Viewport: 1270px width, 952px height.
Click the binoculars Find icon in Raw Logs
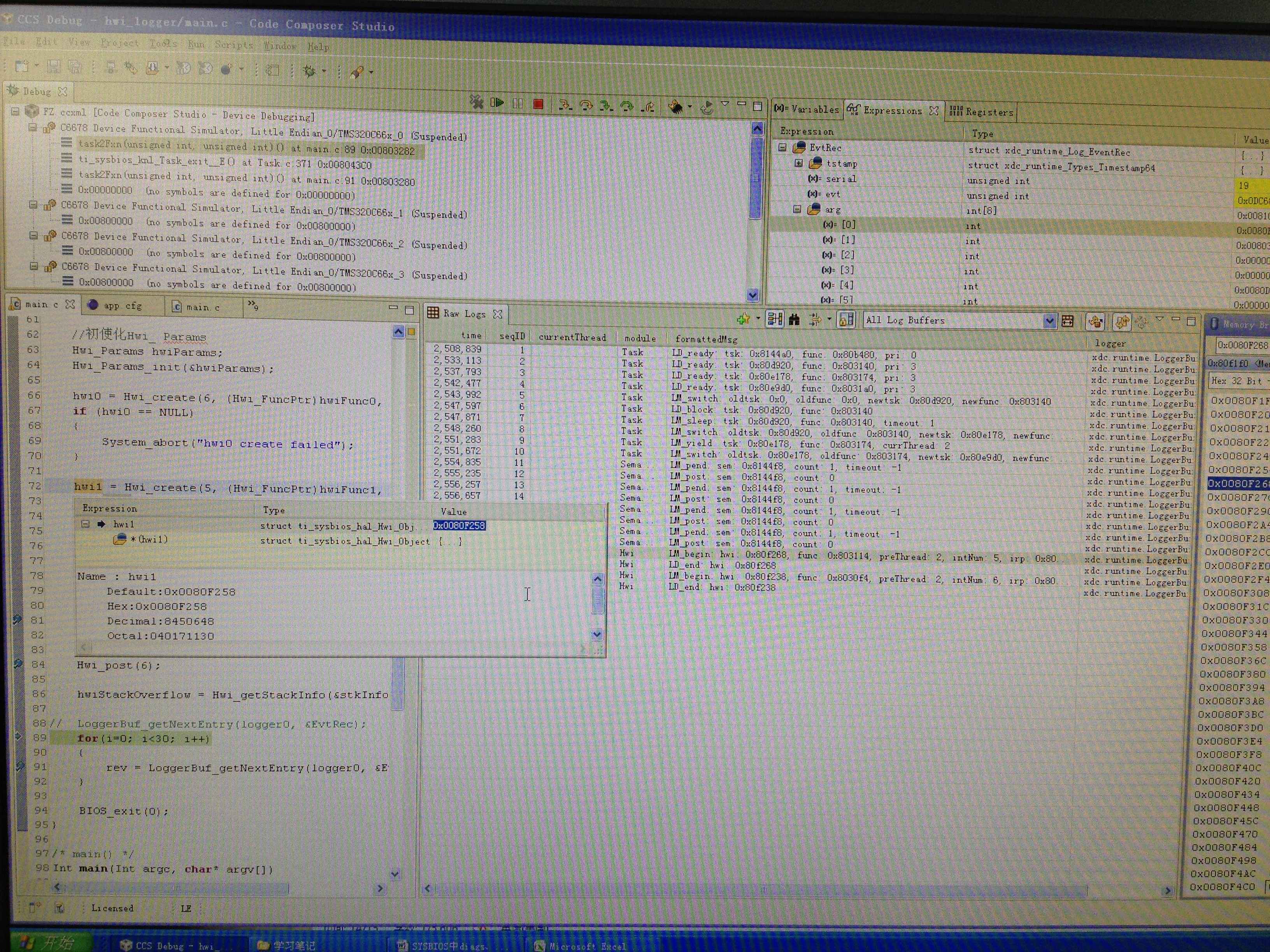794,319
